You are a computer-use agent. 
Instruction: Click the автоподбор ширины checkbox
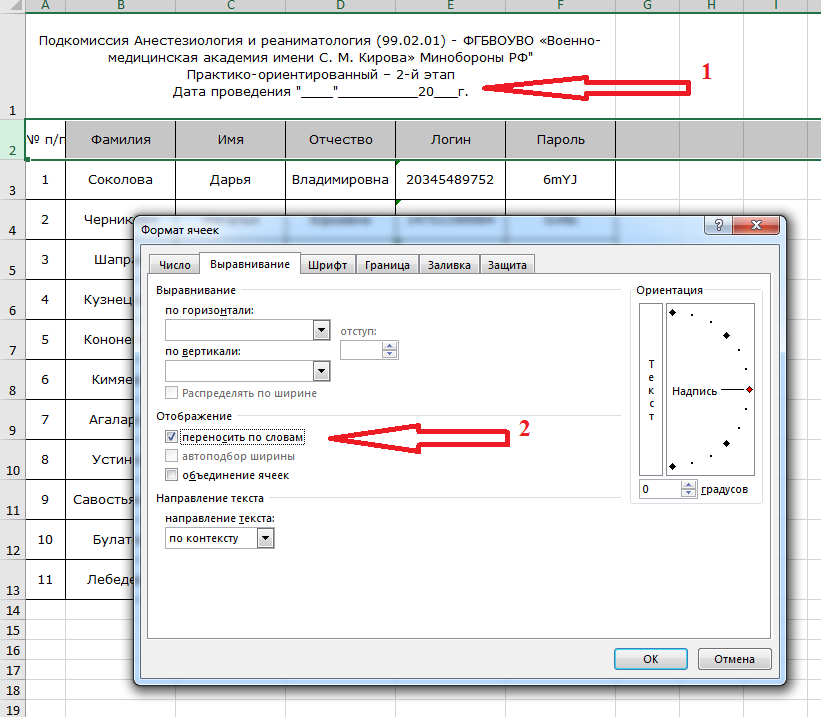pos(173,456)
